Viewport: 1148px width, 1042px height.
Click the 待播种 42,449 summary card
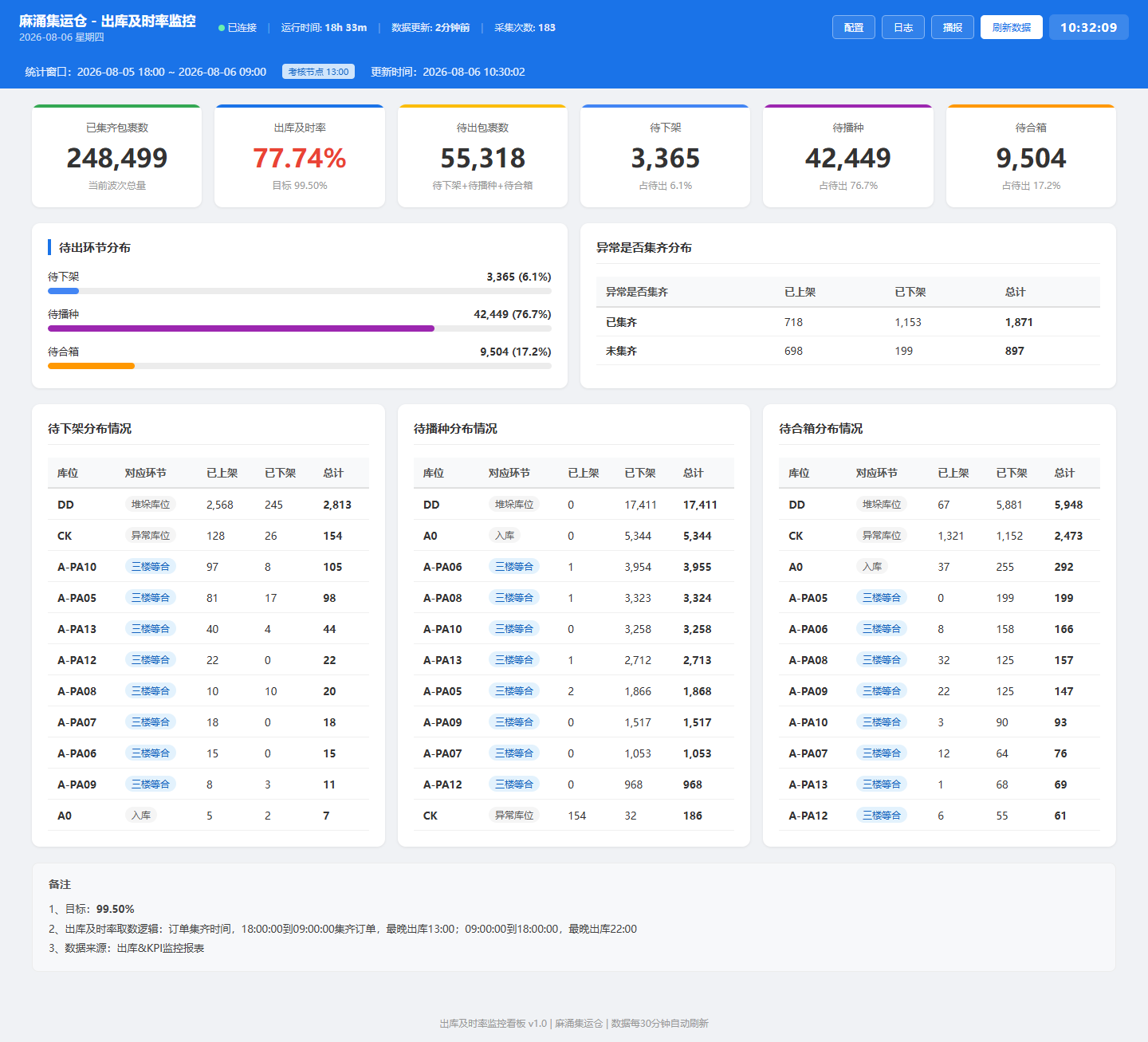(x=848, y=156)
